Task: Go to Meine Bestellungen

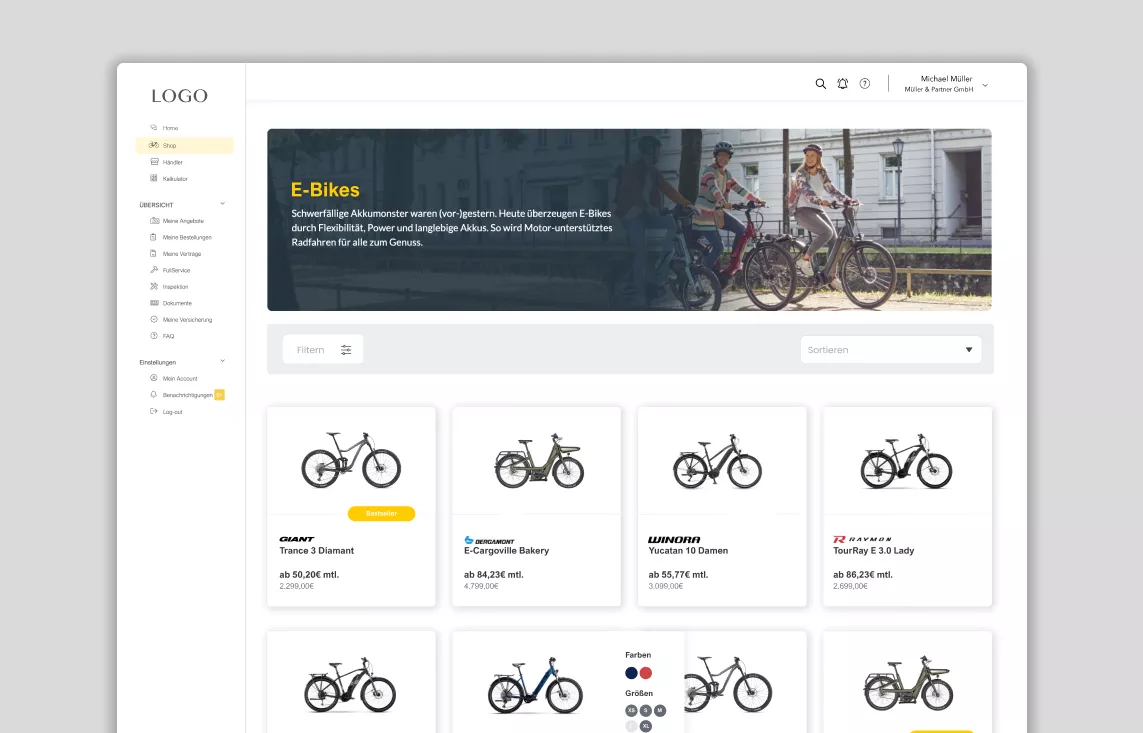Action: [187, 238]
